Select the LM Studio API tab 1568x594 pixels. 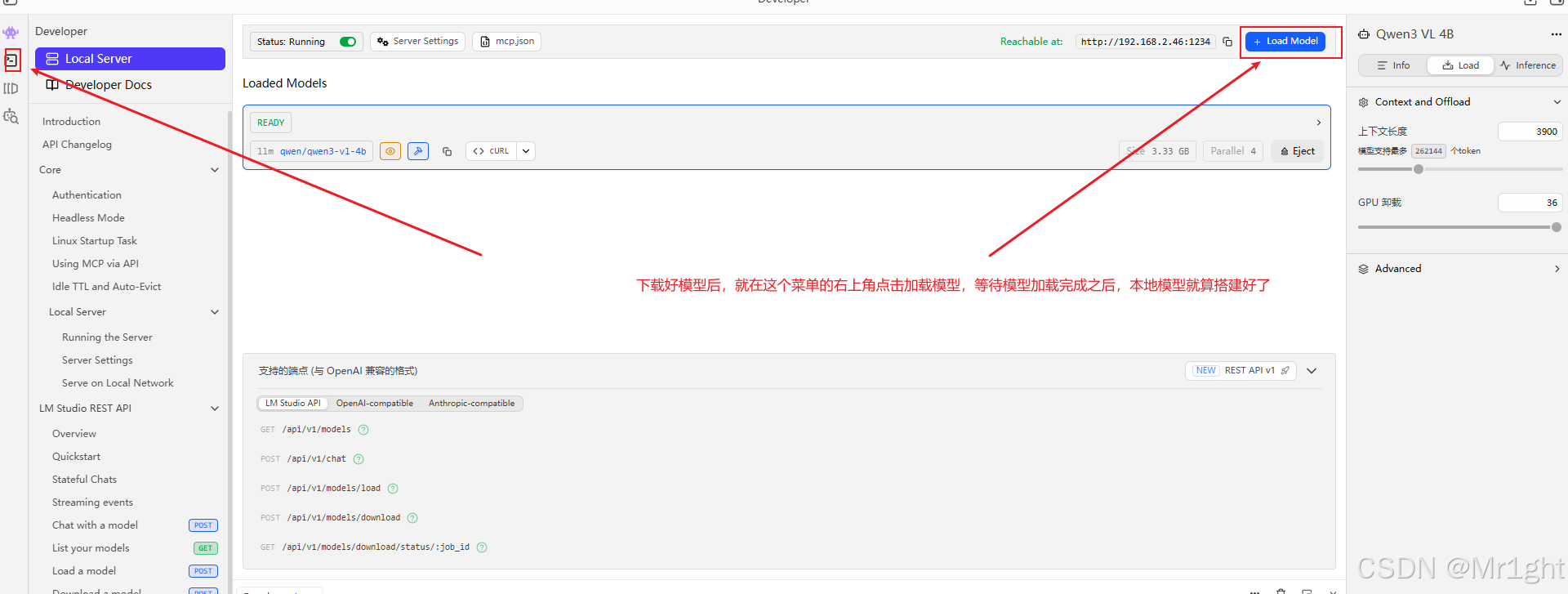292,404
